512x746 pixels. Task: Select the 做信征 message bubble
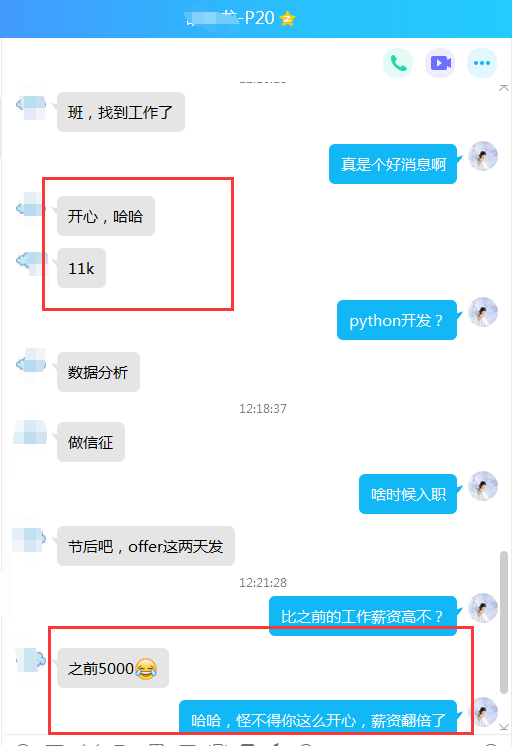coord(91,442)
